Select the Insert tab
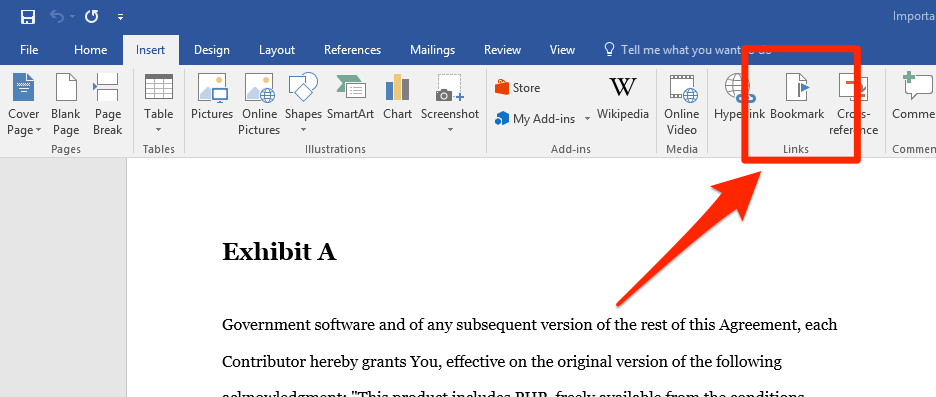 click(x=150, y=50)
